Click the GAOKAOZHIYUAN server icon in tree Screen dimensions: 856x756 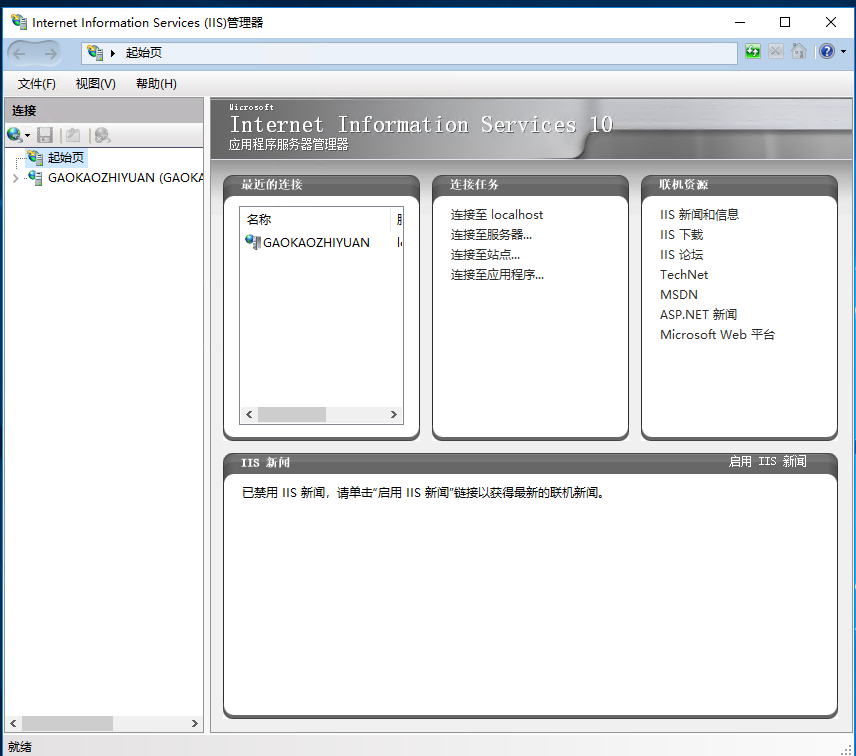35,178
